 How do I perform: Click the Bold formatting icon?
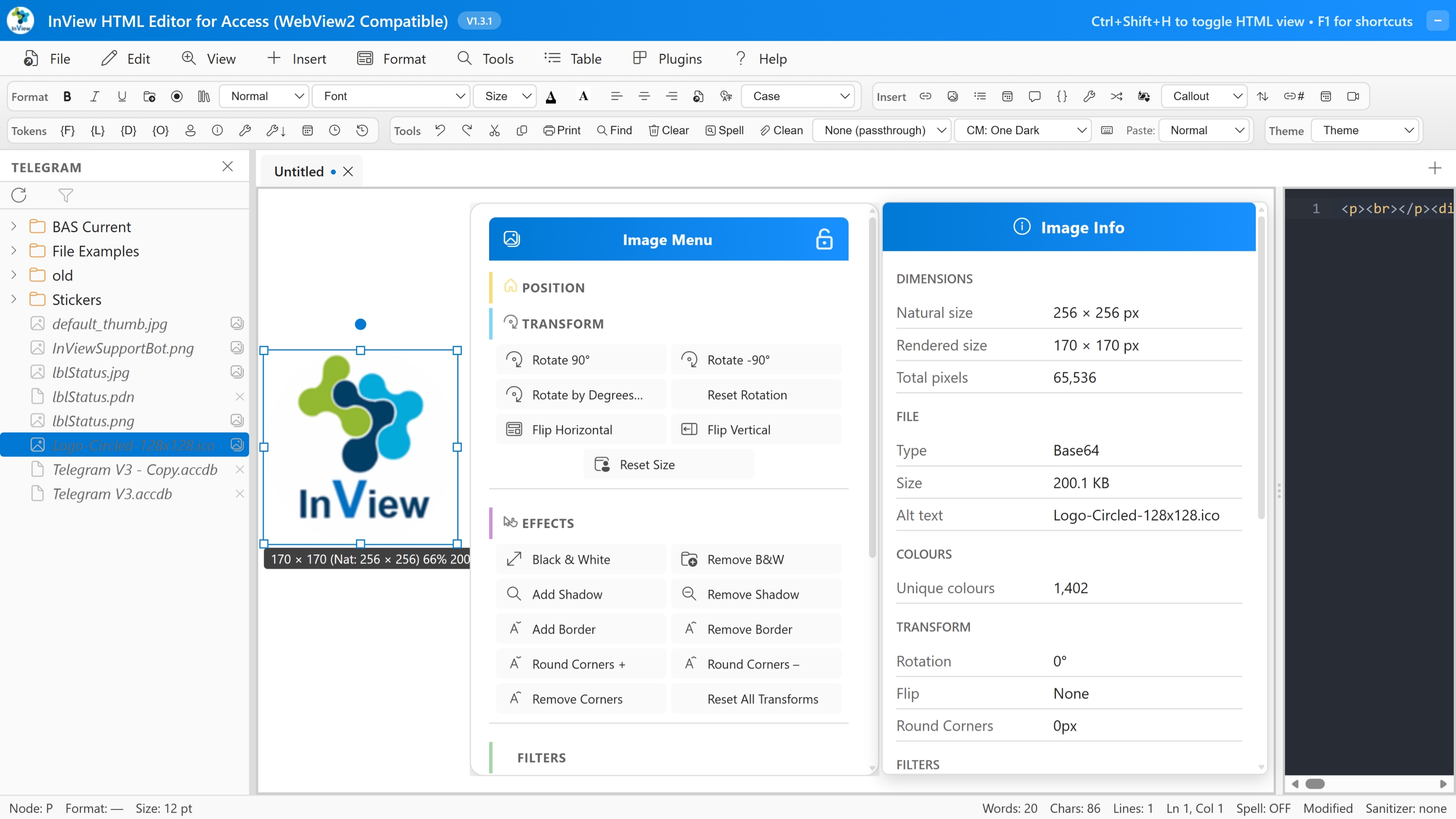click(67, 96)
